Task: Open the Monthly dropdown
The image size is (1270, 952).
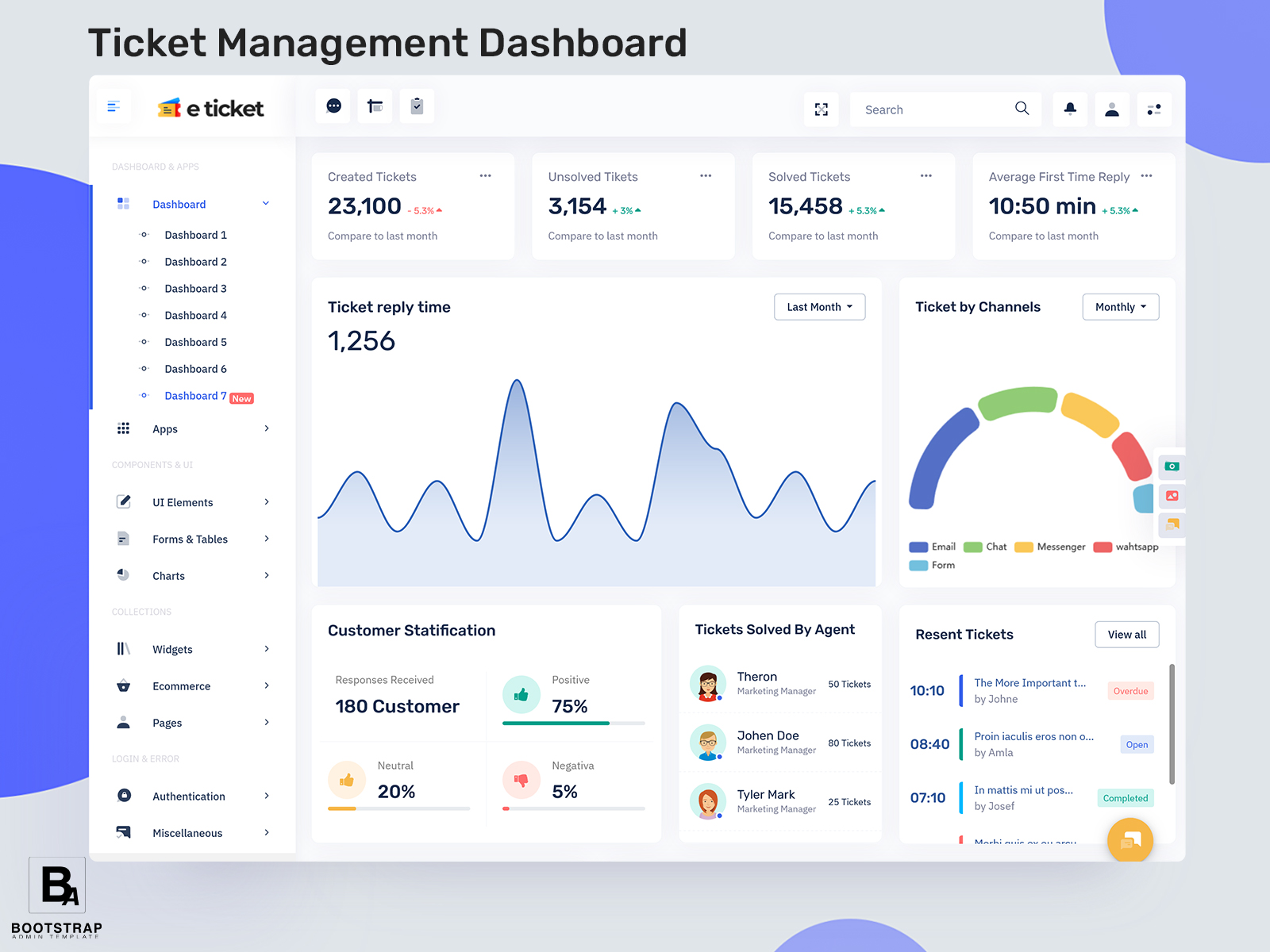Action: [1121, 307]
